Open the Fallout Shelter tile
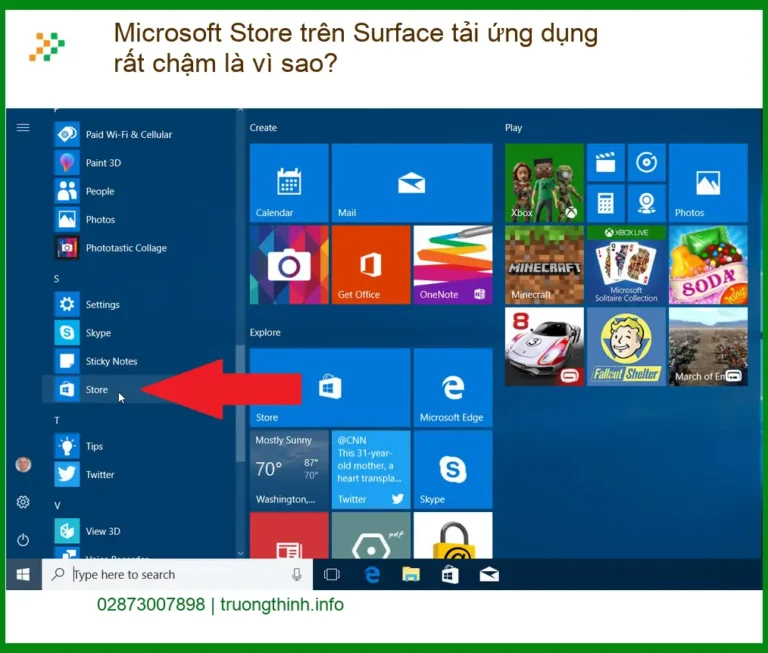Image resolution: width=768 pixels, height=653 pixels. pyautogui.click(x=626, y=347)
